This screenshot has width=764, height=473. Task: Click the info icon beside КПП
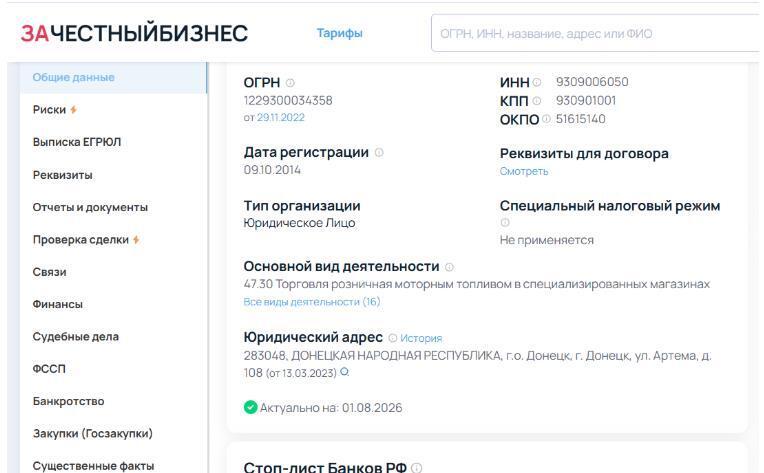point(536,101)
